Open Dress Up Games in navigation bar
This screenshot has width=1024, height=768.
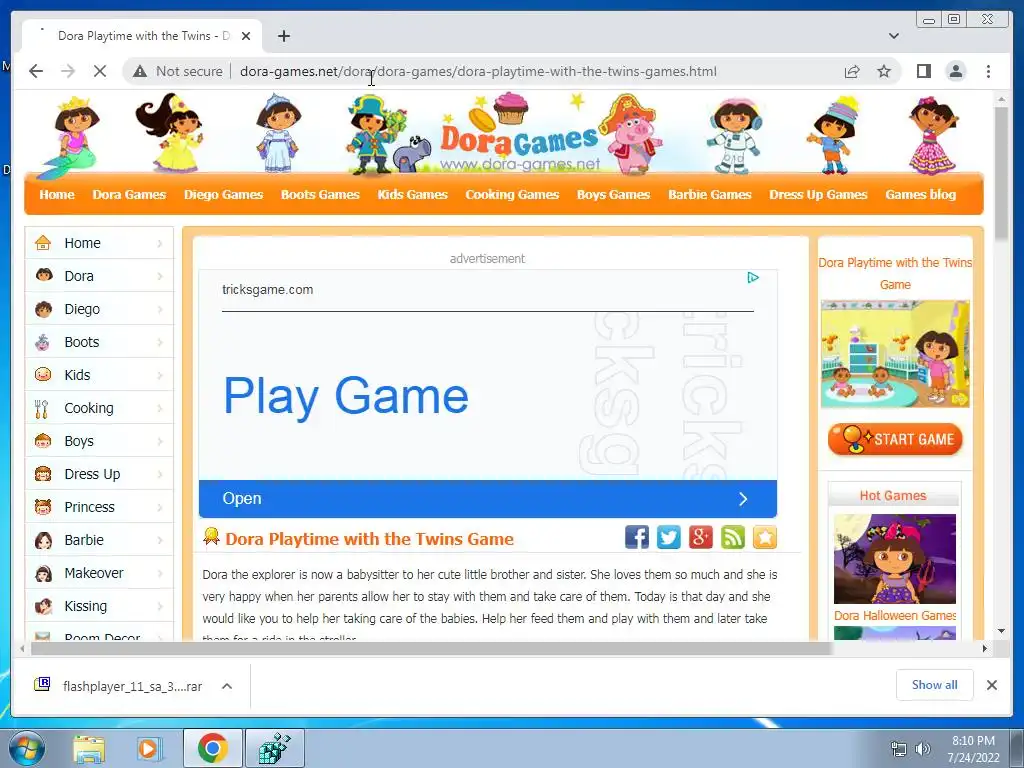coord(818,195)
